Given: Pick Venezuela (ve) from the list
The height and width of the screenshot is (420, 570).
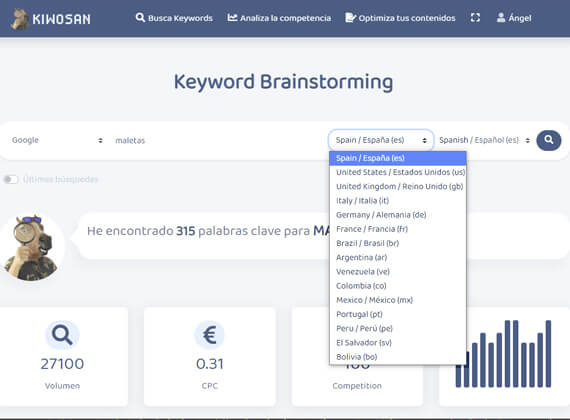Looking at the screenshot, I should [x=398, y=272].
